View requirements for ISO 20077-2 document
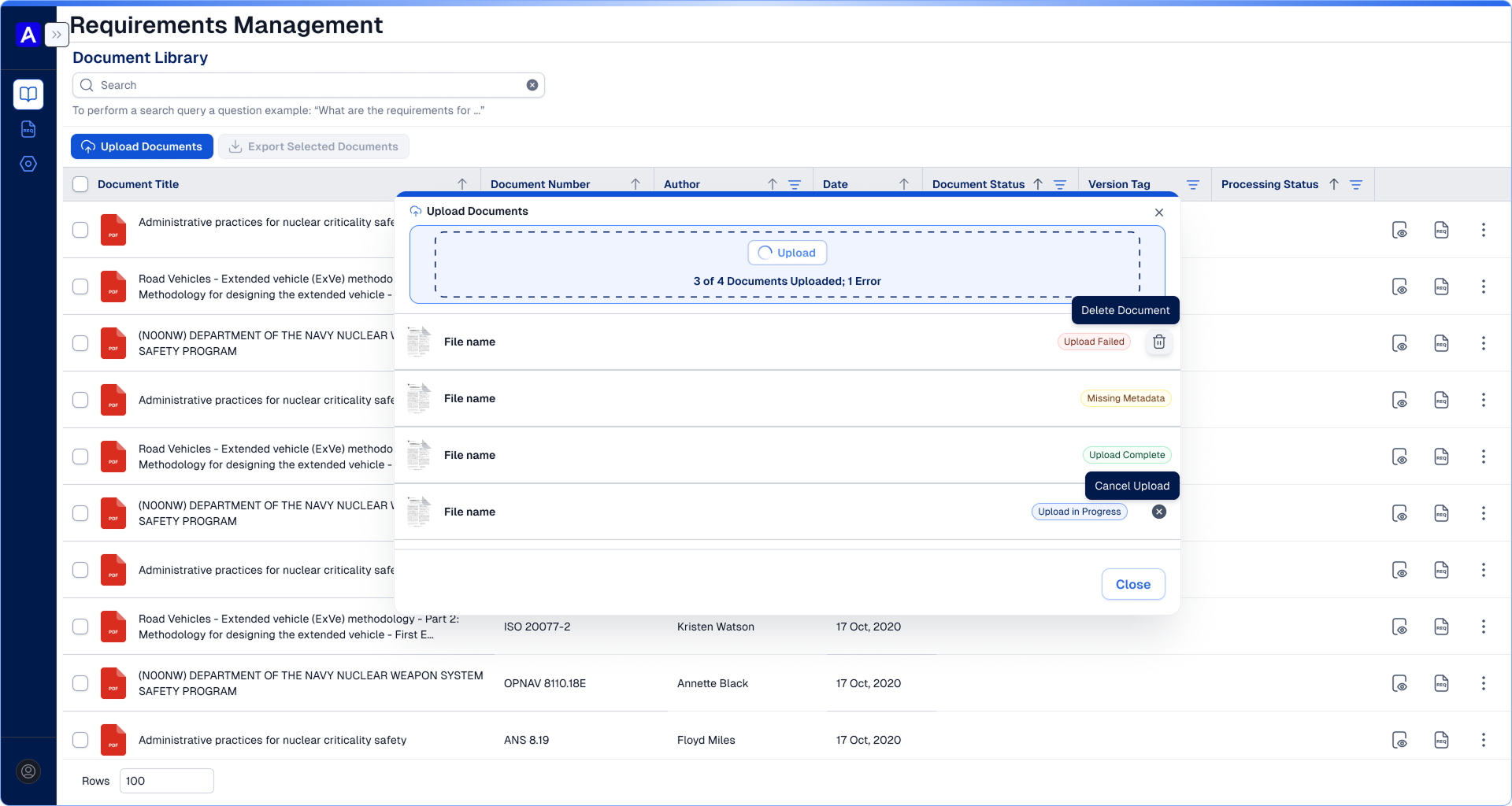 1441,627
